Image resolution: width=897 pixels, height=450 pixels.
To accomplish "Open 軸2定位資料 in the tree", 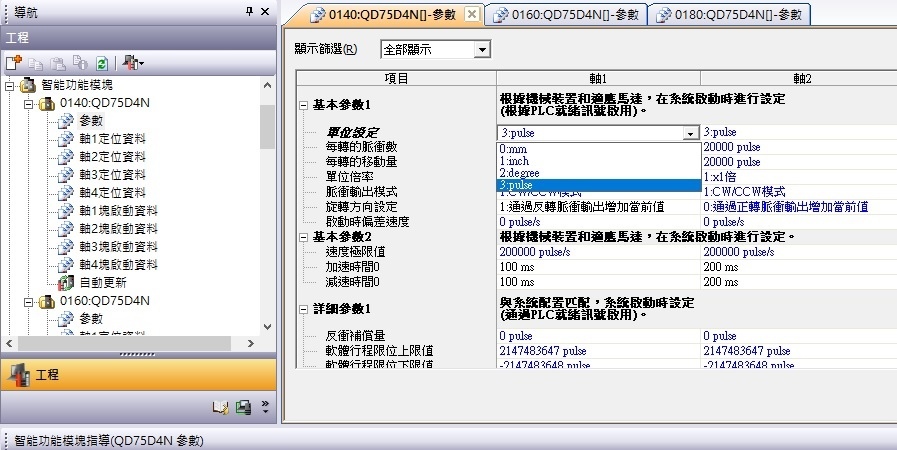I will [x=112, y=157].
